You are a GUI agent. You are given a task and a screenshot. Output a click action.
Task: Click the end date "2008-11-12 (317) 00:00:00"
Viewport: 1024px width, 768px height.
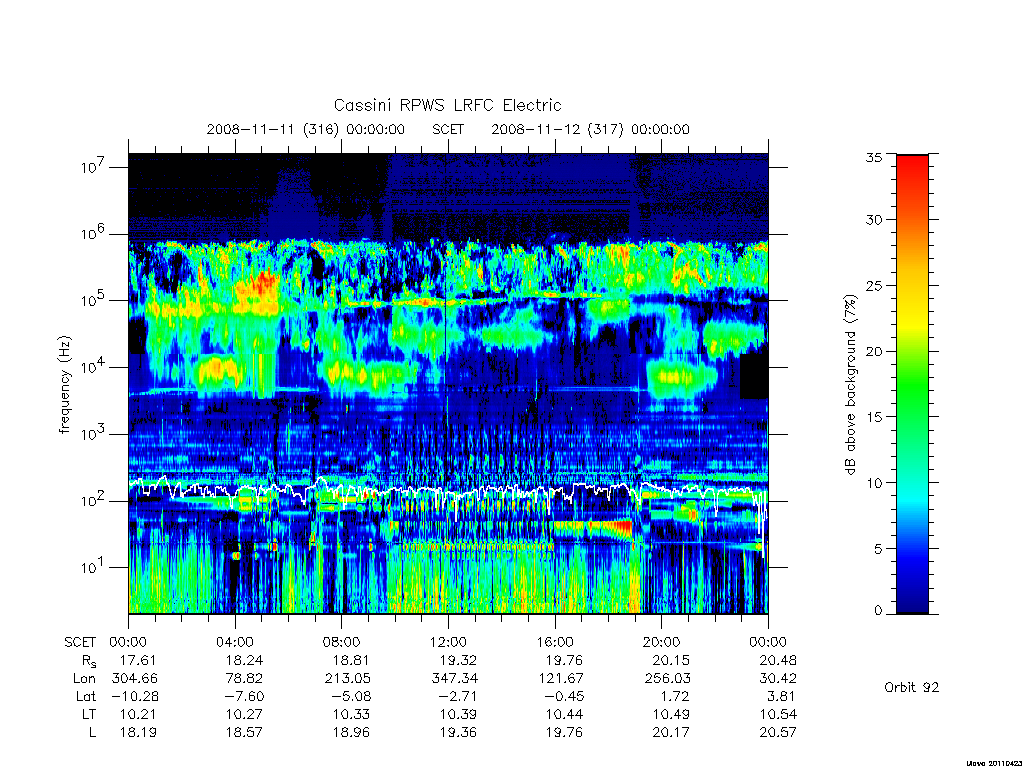pyautogui.click(x=590, y=129)
